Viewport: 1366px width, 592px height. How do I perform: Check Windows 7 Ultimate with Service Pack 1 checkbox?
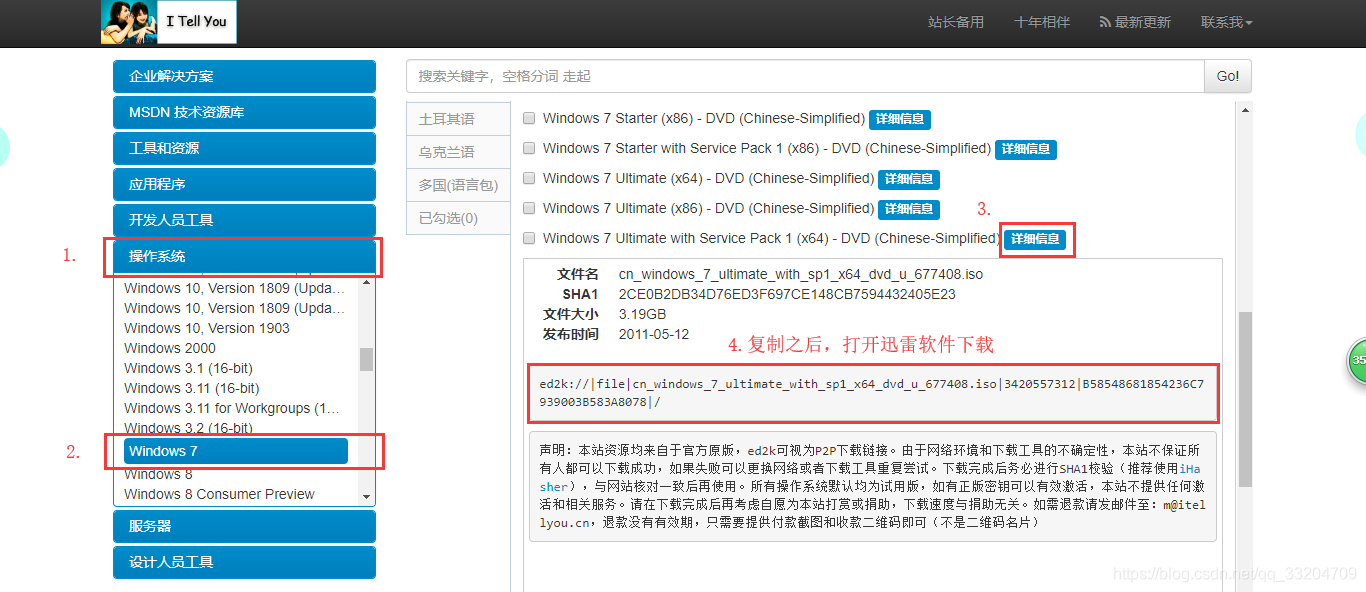(529, 238)
